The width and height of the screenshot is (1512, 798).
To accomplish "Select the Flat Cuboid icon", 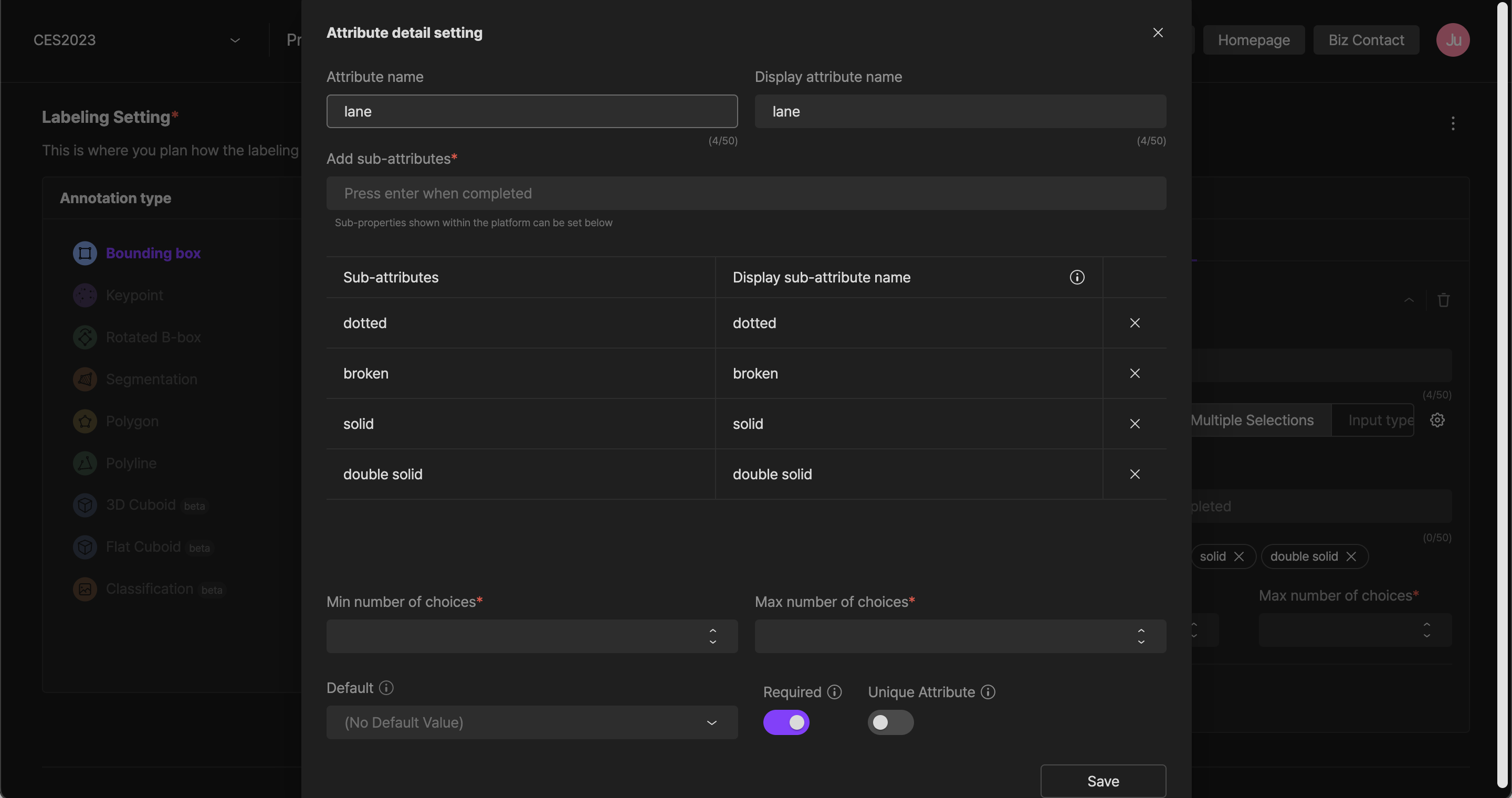I will tap(85, 547).
